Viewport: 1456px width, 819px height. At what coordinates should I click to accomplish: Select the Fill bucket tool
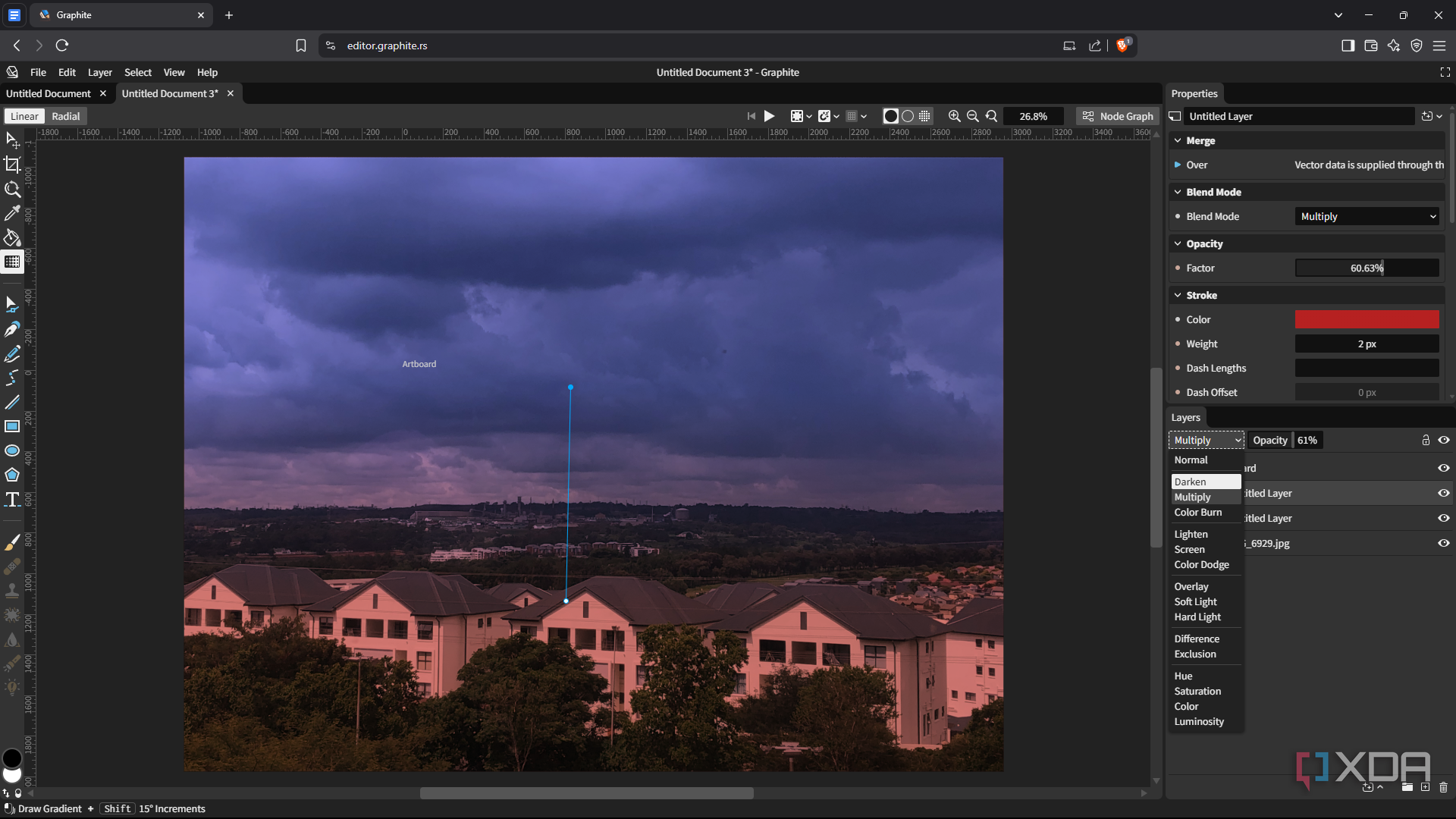[12, 237]
